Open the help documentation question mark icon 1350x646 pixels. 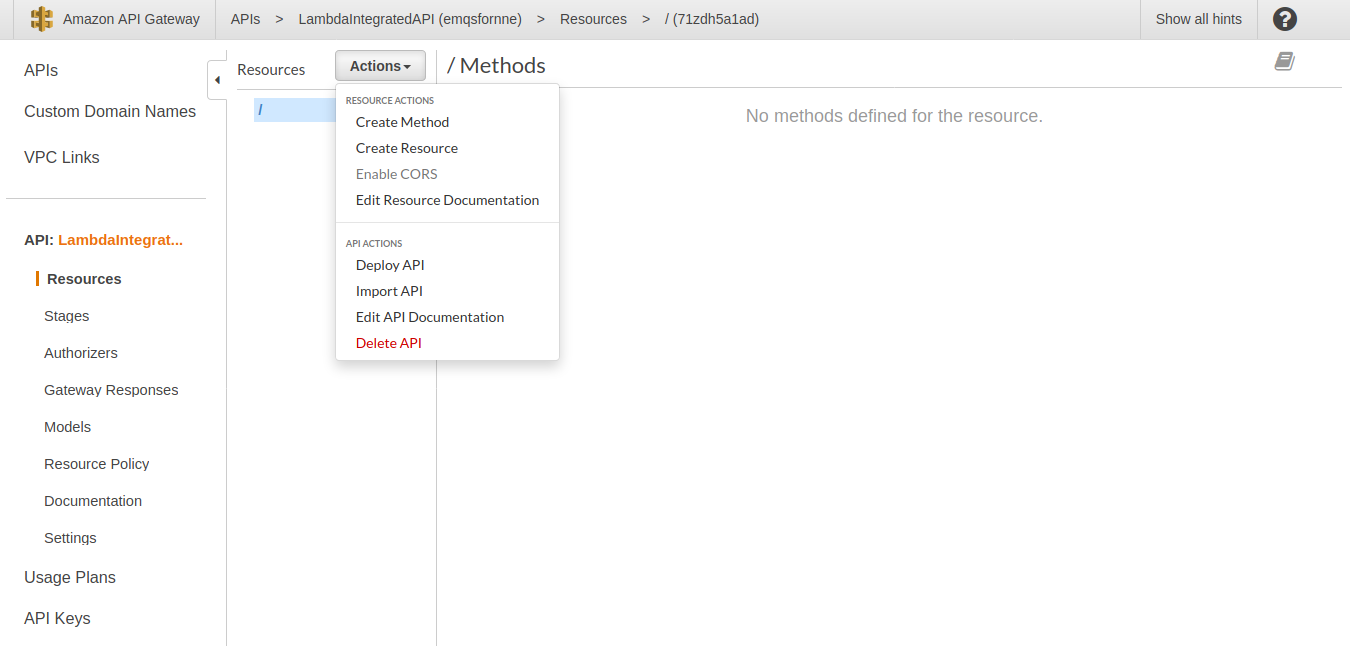click(x=1284, y=18)
